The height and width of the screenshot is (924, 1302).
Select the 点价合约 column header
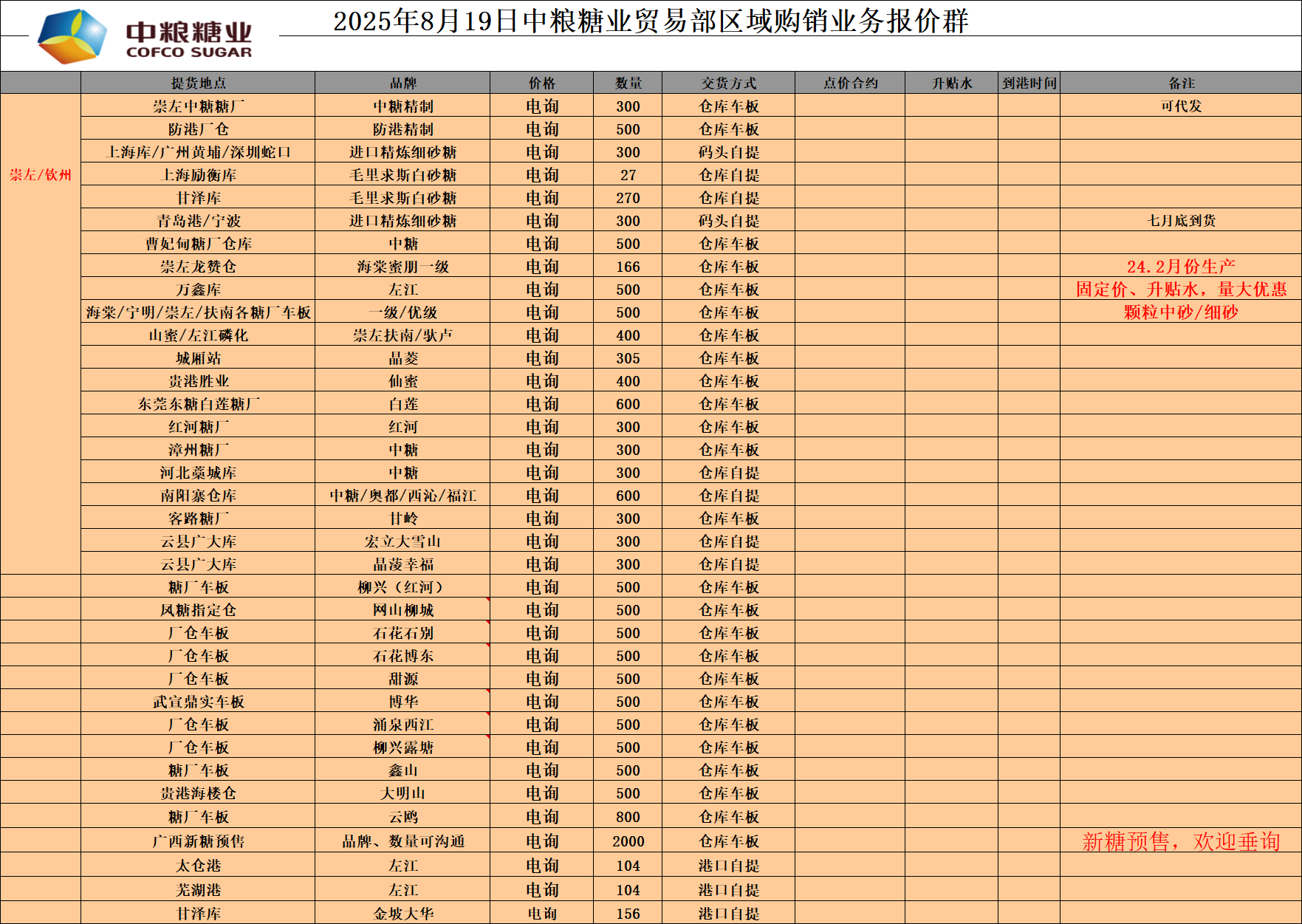pyautogui.click(x=850, y=83)
